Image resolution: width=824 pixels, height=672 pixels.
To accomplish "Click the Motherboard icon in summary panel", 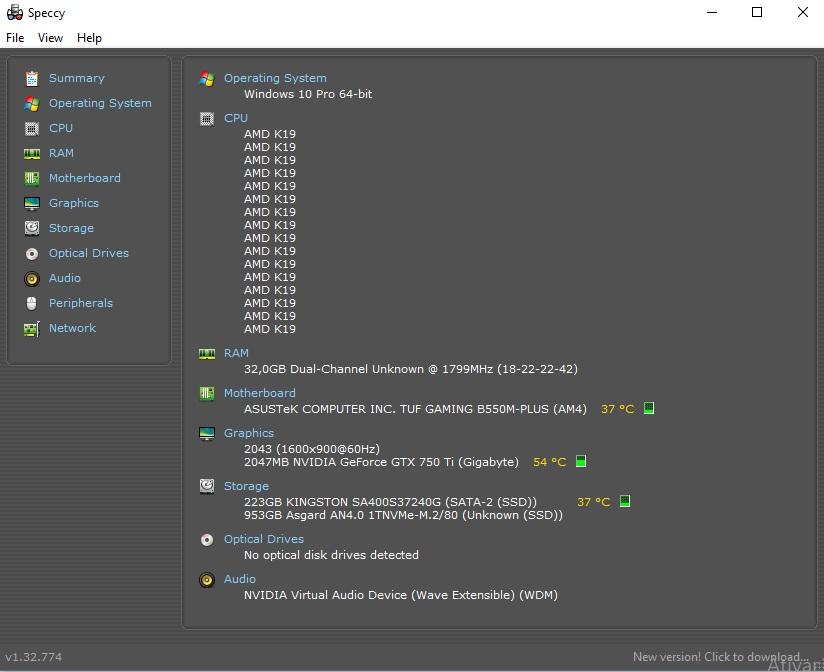I will pos(207,394).
